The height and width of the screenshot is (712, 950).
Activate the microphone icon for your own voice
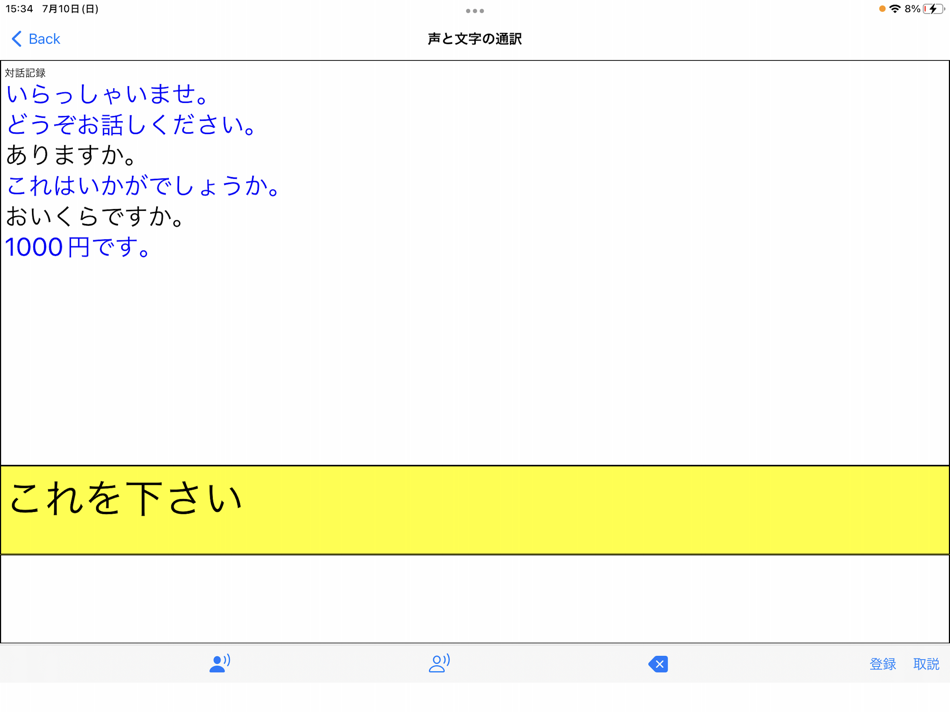pos(219,663)
